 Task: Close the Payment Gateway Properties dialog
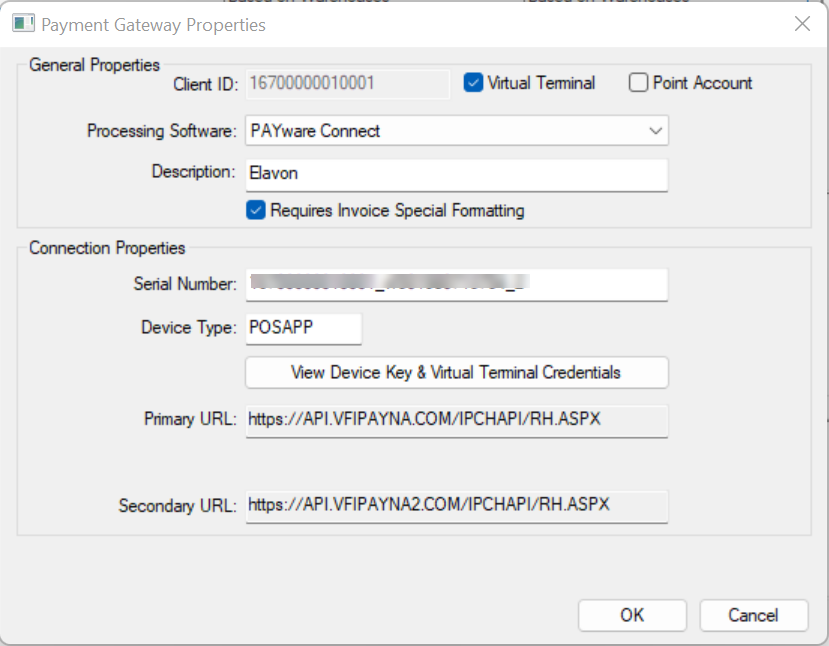click(x=801, y=24)
